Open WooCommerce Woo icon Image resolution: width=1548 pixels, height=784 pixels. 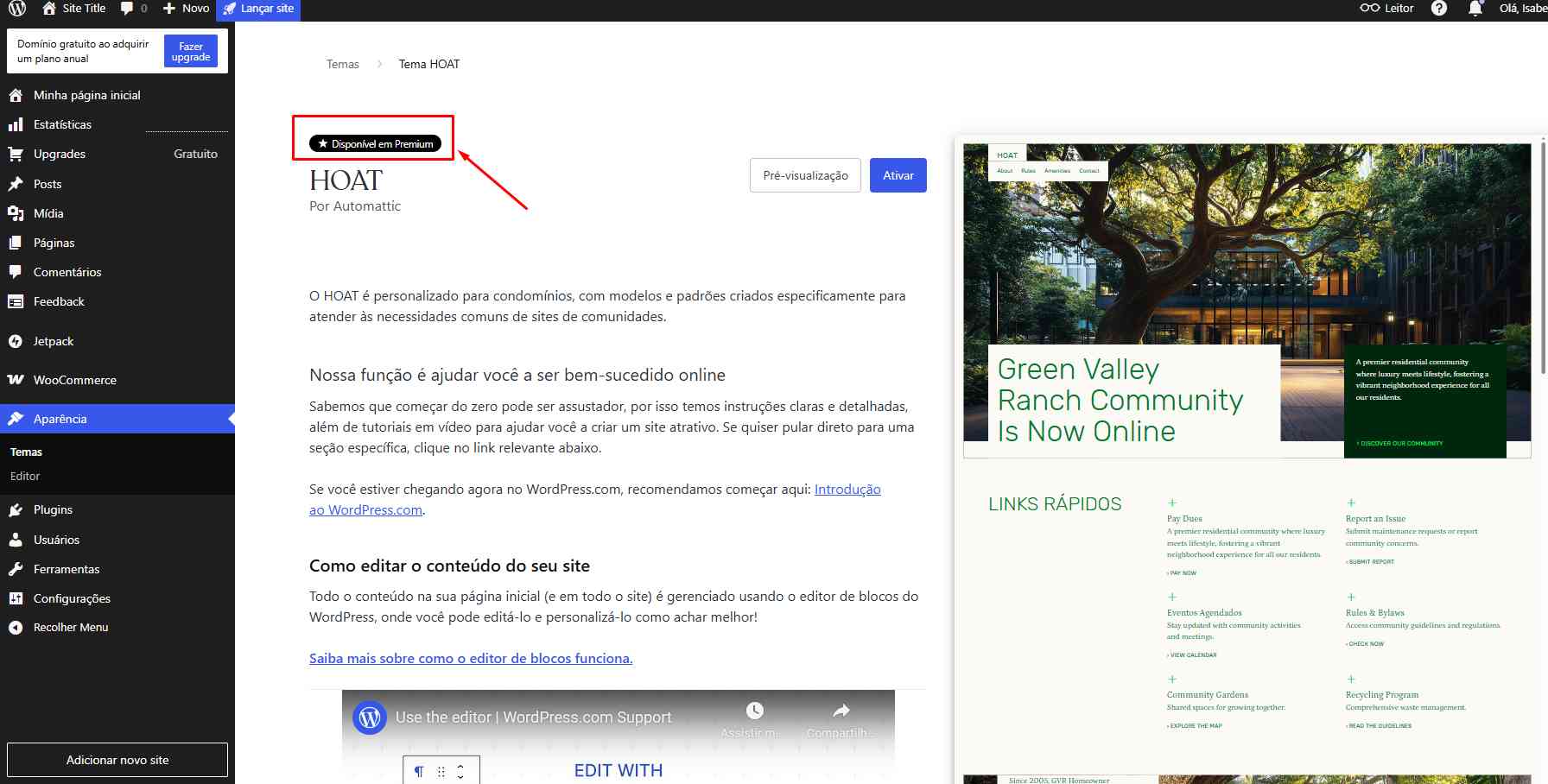16,380
